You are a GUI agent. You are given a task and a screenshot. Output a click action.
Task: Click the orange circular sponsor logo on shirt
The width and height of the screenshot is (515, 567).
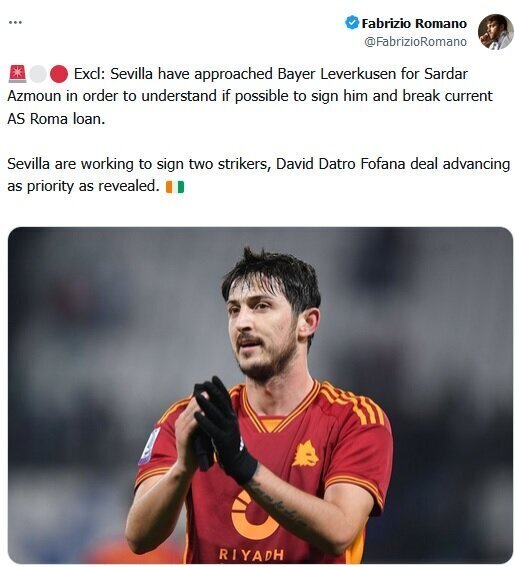(x=251, y=515)
